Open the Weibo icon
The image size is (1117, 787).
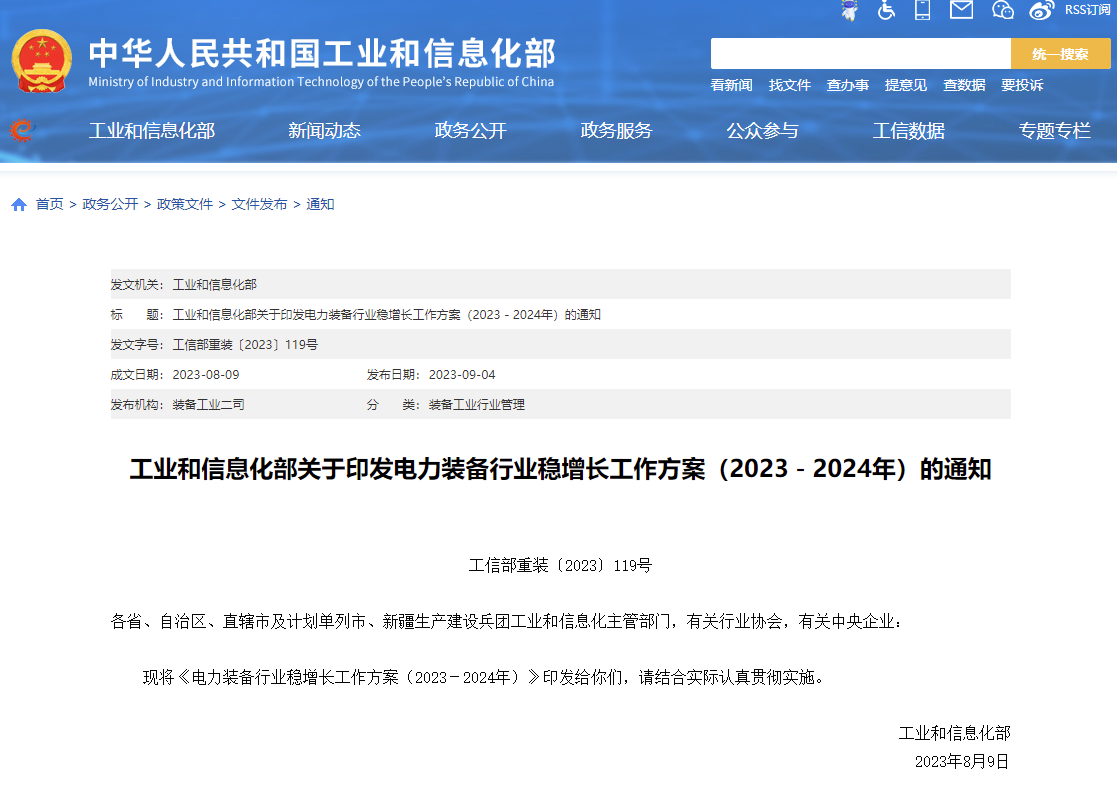tap(1041, 10)
